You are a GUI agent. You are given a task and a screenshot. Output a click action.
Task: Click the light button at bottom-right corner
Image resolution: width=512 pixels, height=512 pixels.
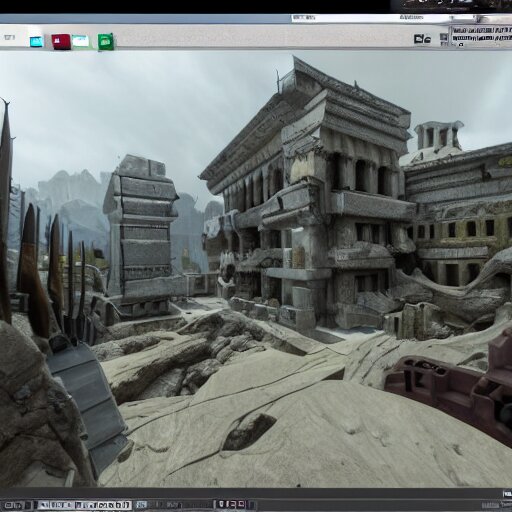click(x=507, y=493)
